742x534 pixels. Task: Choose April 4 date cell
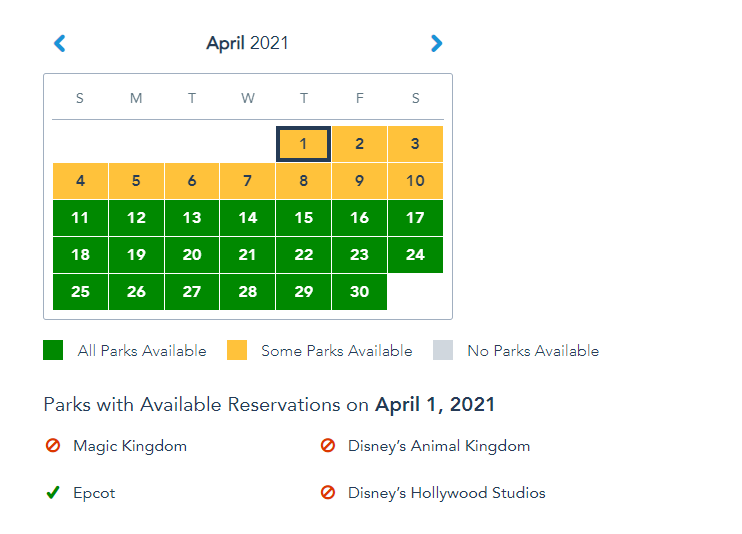80,181
